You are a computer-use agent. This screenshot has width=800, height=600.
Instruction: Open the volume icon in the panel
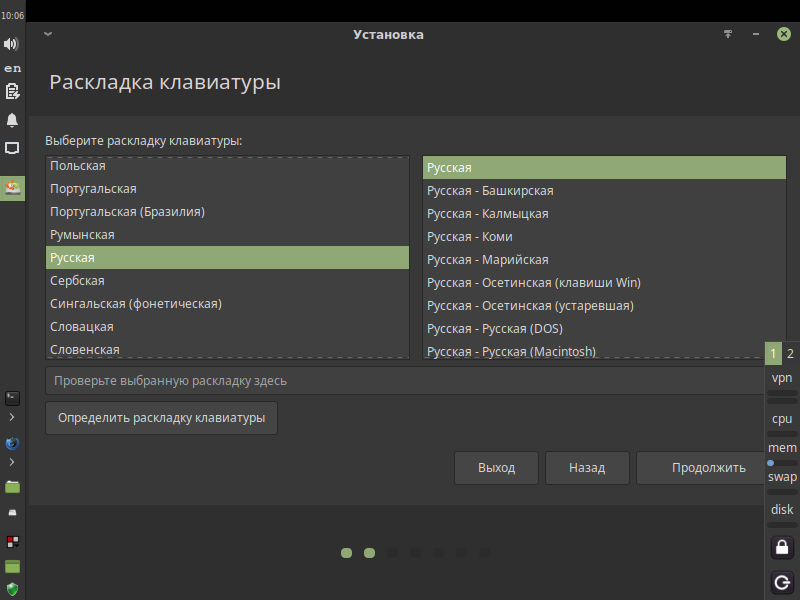tap(11, 44)
